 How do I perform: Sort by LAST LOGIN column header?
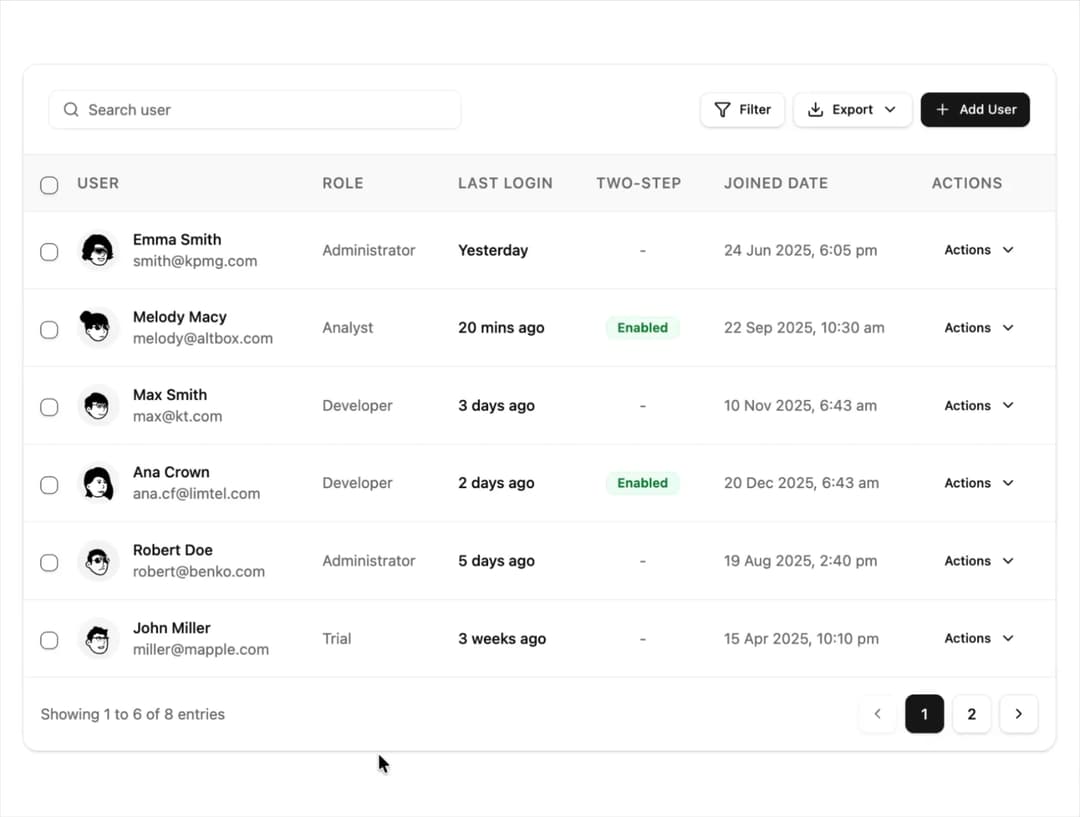505,183
